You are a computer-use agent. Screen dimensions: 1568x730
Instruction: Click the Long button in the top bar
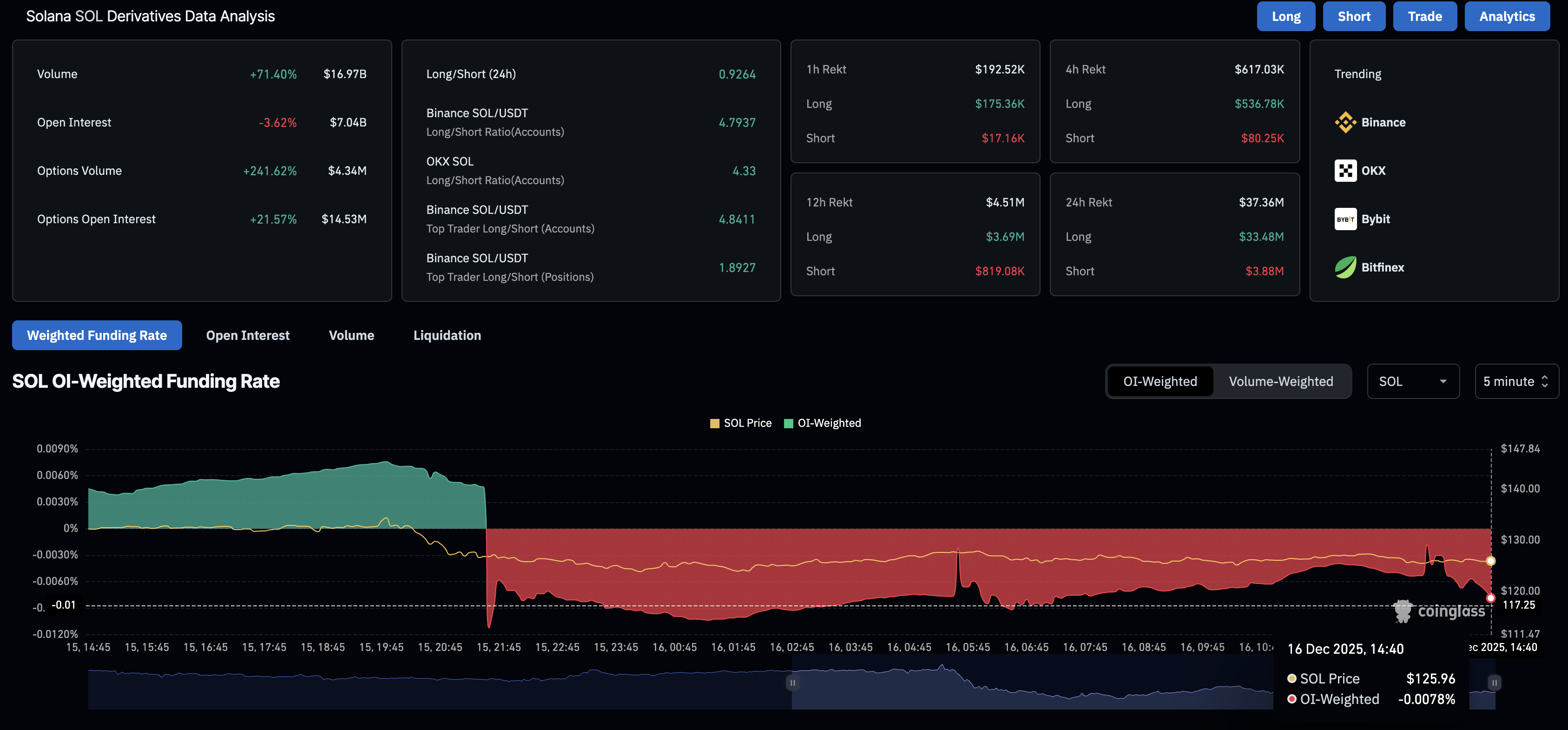[x=1285, y=16]
